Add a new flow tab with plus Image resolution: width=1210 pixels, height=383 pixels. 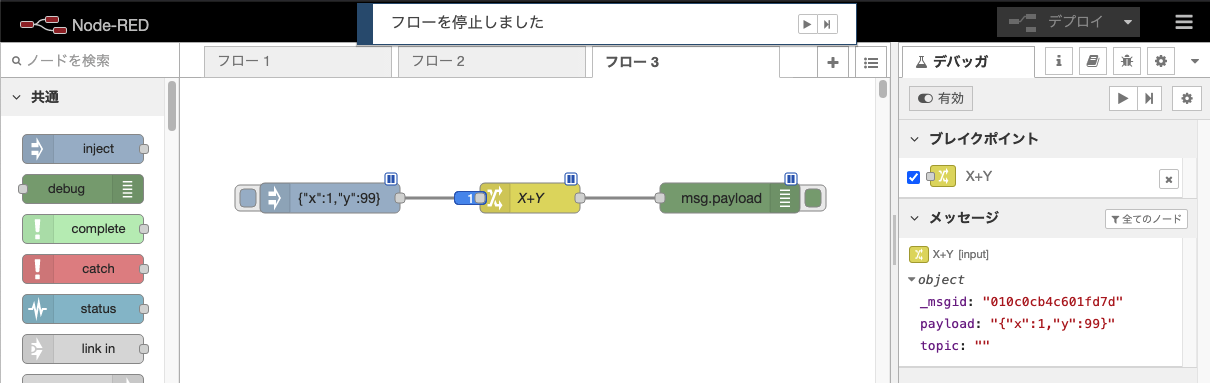[832, 62]
